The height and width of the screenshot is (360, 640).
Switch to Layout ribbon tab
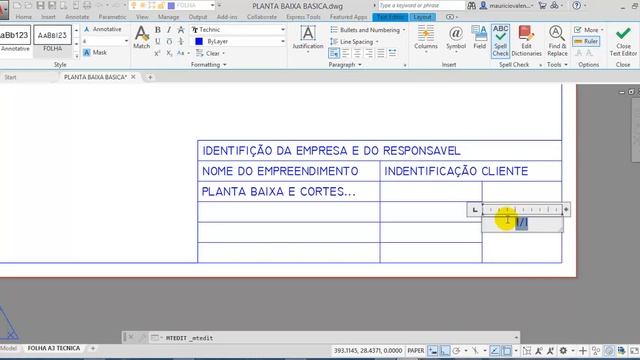(422, 17)
